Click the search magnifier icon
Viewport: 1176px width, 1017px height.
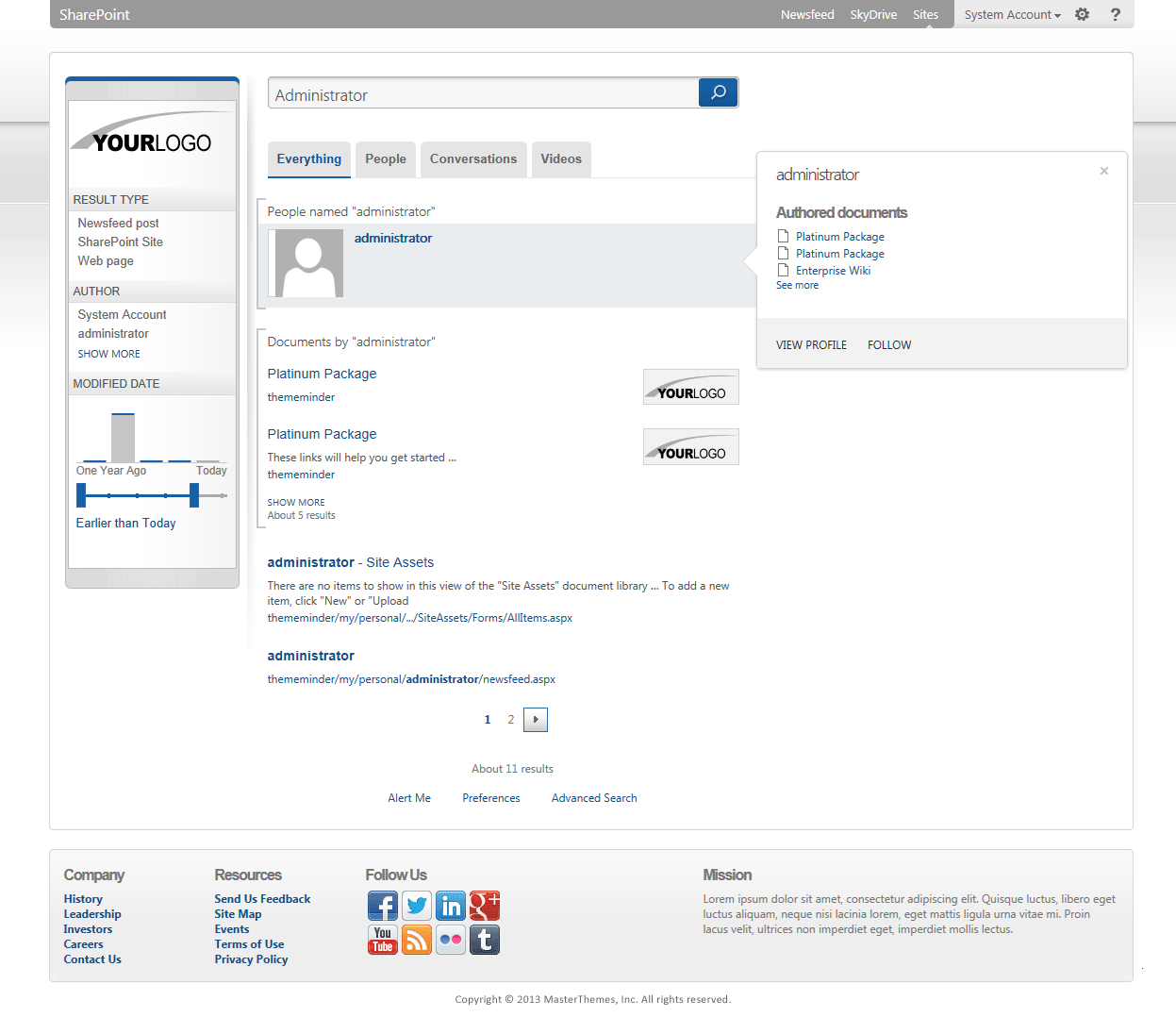718,92
